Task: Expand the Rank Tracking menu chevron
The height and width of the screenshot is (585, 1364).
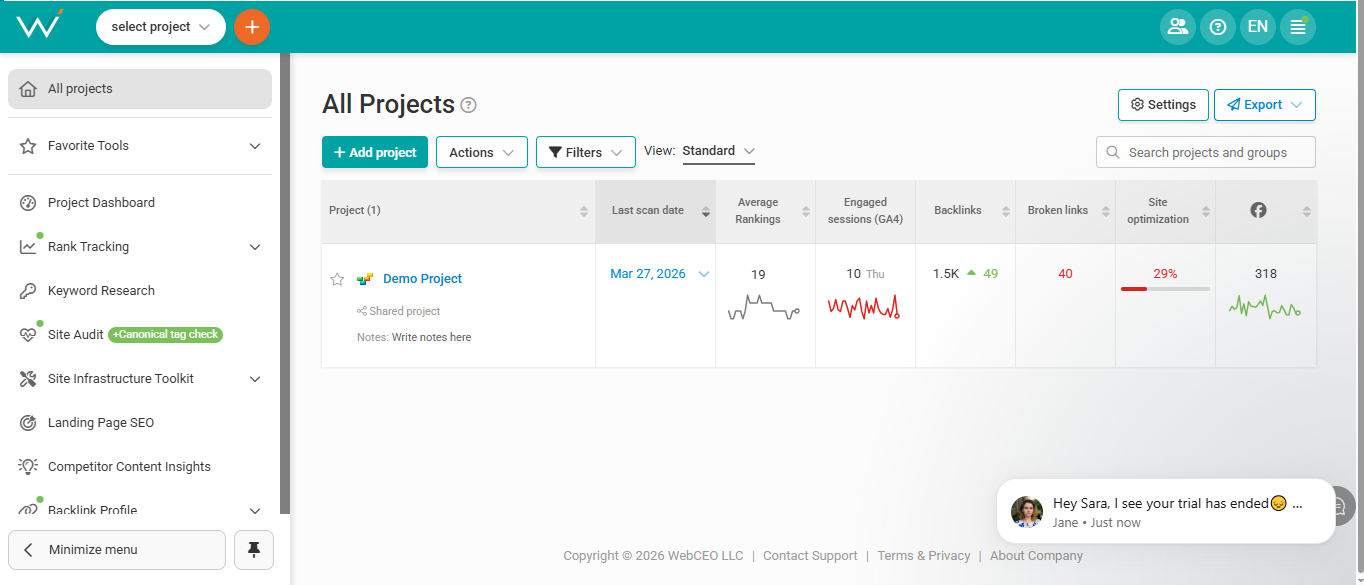Action: [x=255, y=247]
